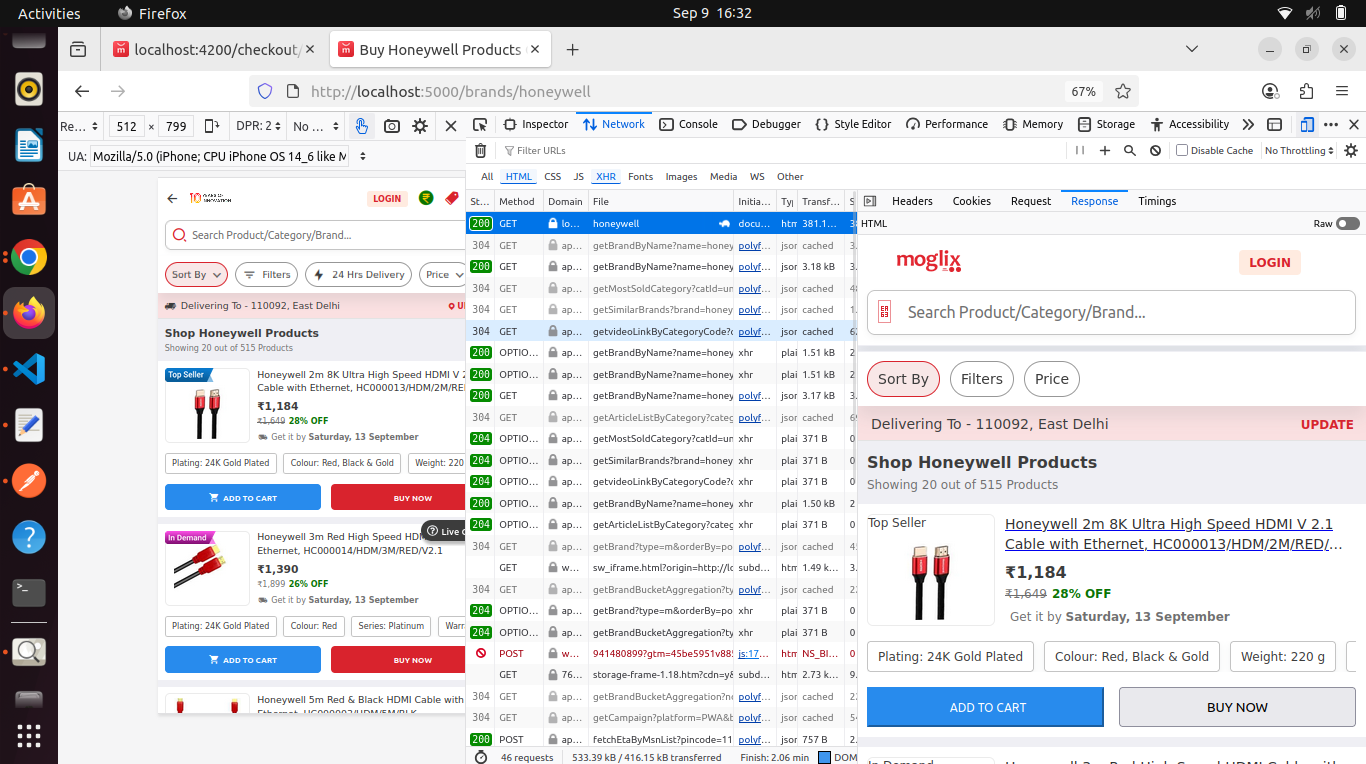
Task: Take a screenshot of the viewport
Action: click(x=392, y=126)
